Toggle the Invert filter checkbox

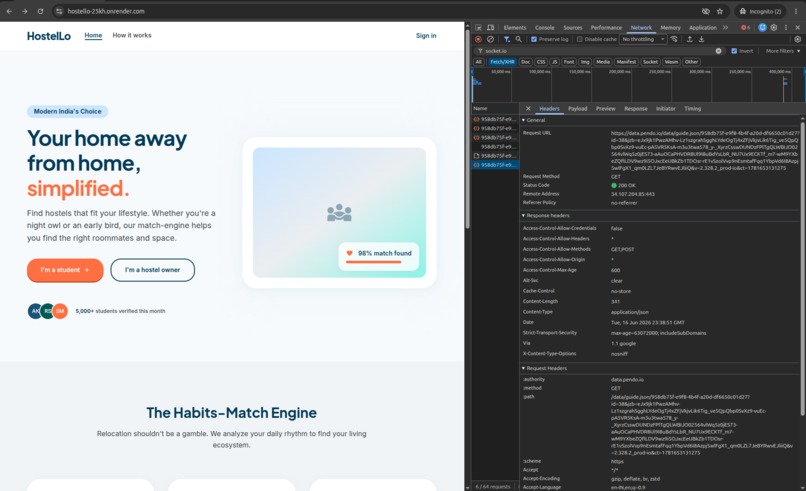(734, 51)
